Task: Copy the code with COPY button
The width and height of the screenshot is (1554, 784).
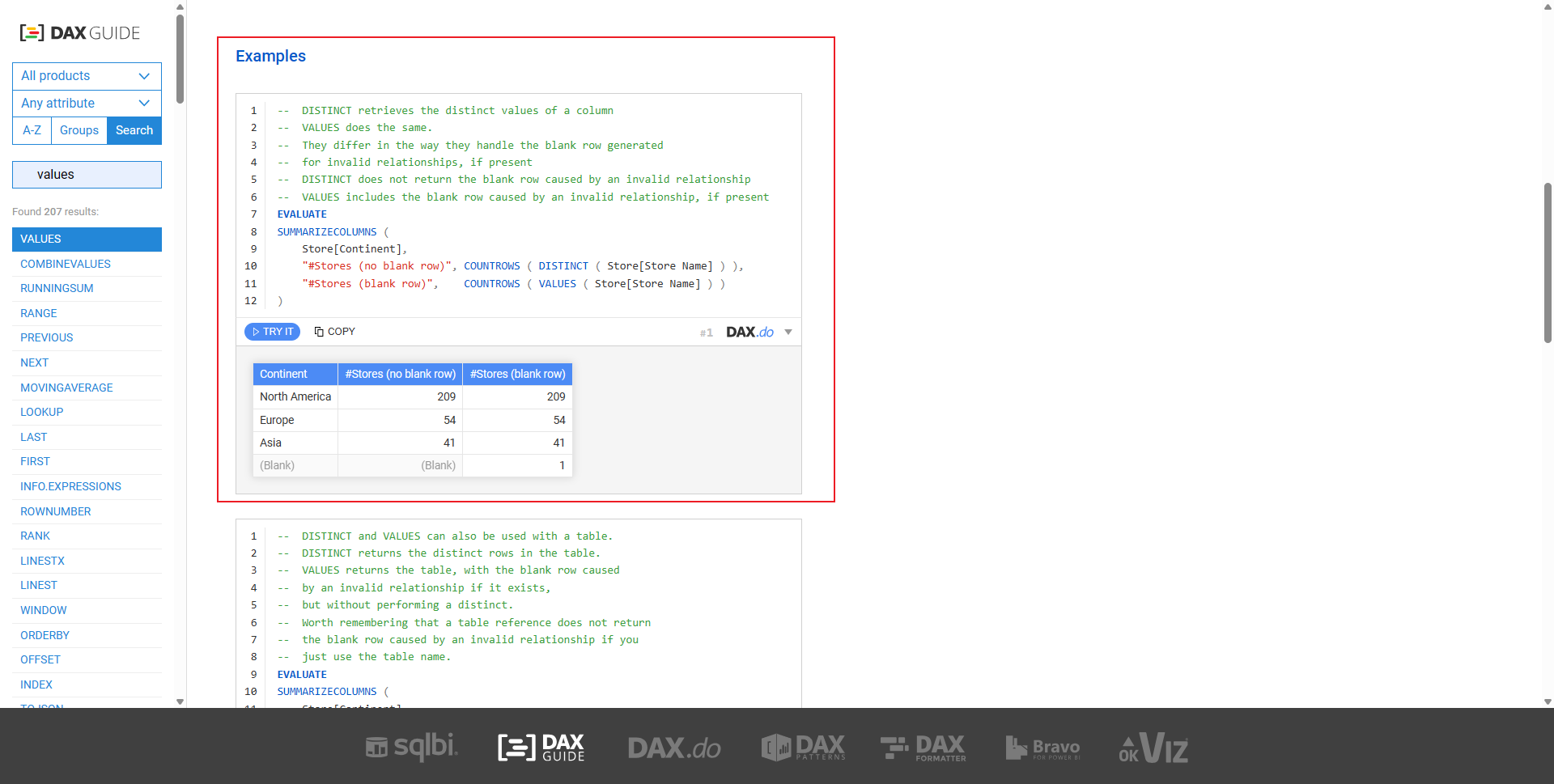Action: click(x=334, y=332)
